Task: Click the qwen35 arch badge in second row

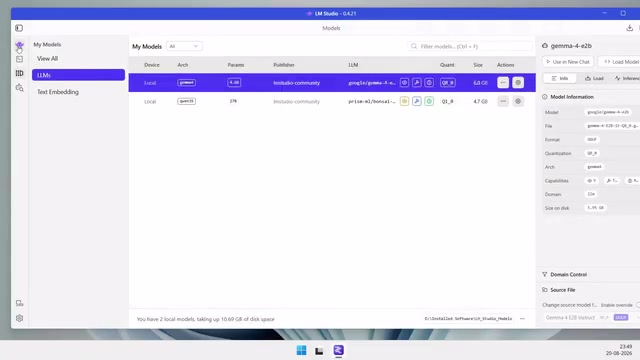Action: [x=187, y=101]
